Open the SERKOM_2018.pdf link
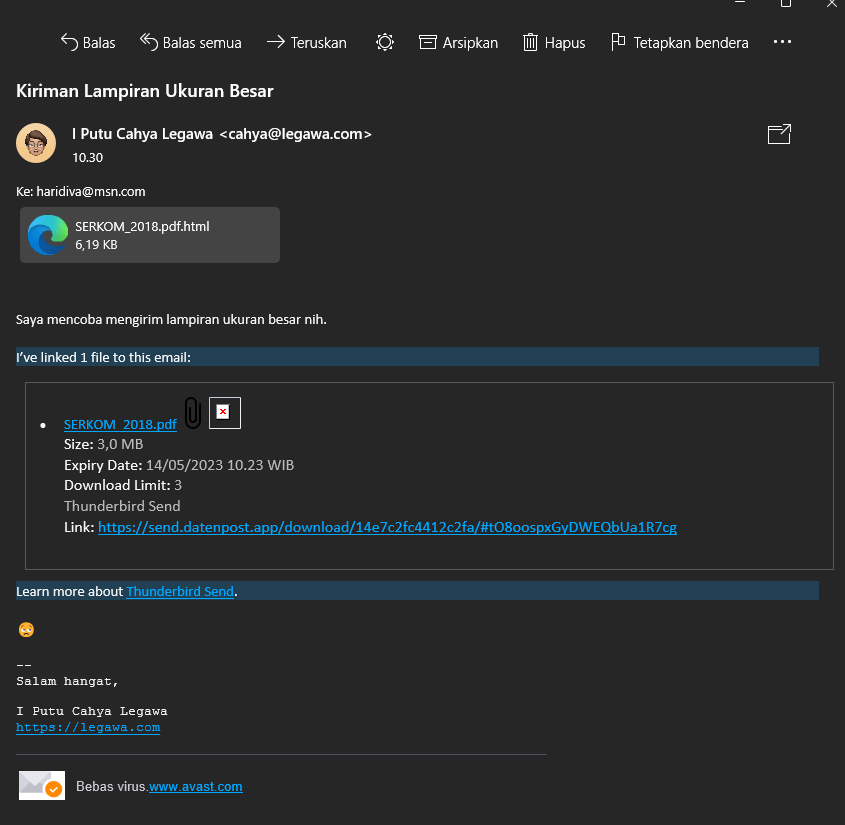Image resolution: width=845 pixels, height=825 pixels. (x=120, y=425)
